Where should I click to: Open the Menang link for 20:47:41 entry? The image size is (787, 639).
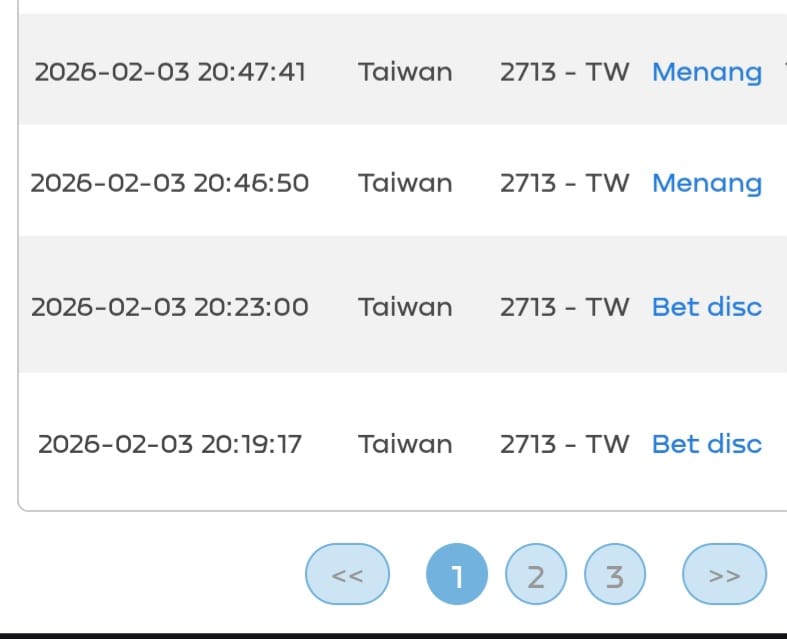pyautogui.click(x=706, y=72)
